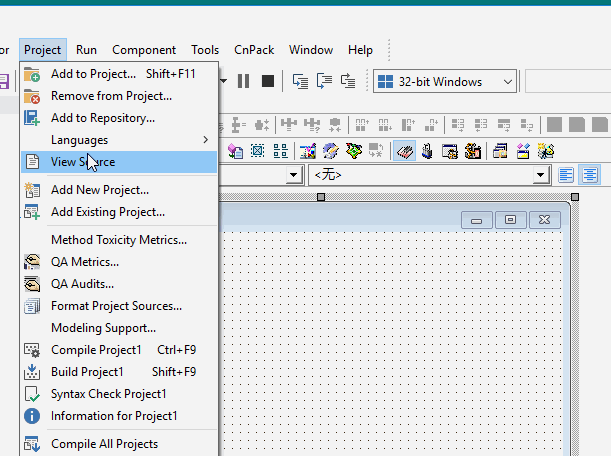The width and height of the screenshot is (611, 456).
Task: Click the Step Over debug icon
Action: pos(325,82)
